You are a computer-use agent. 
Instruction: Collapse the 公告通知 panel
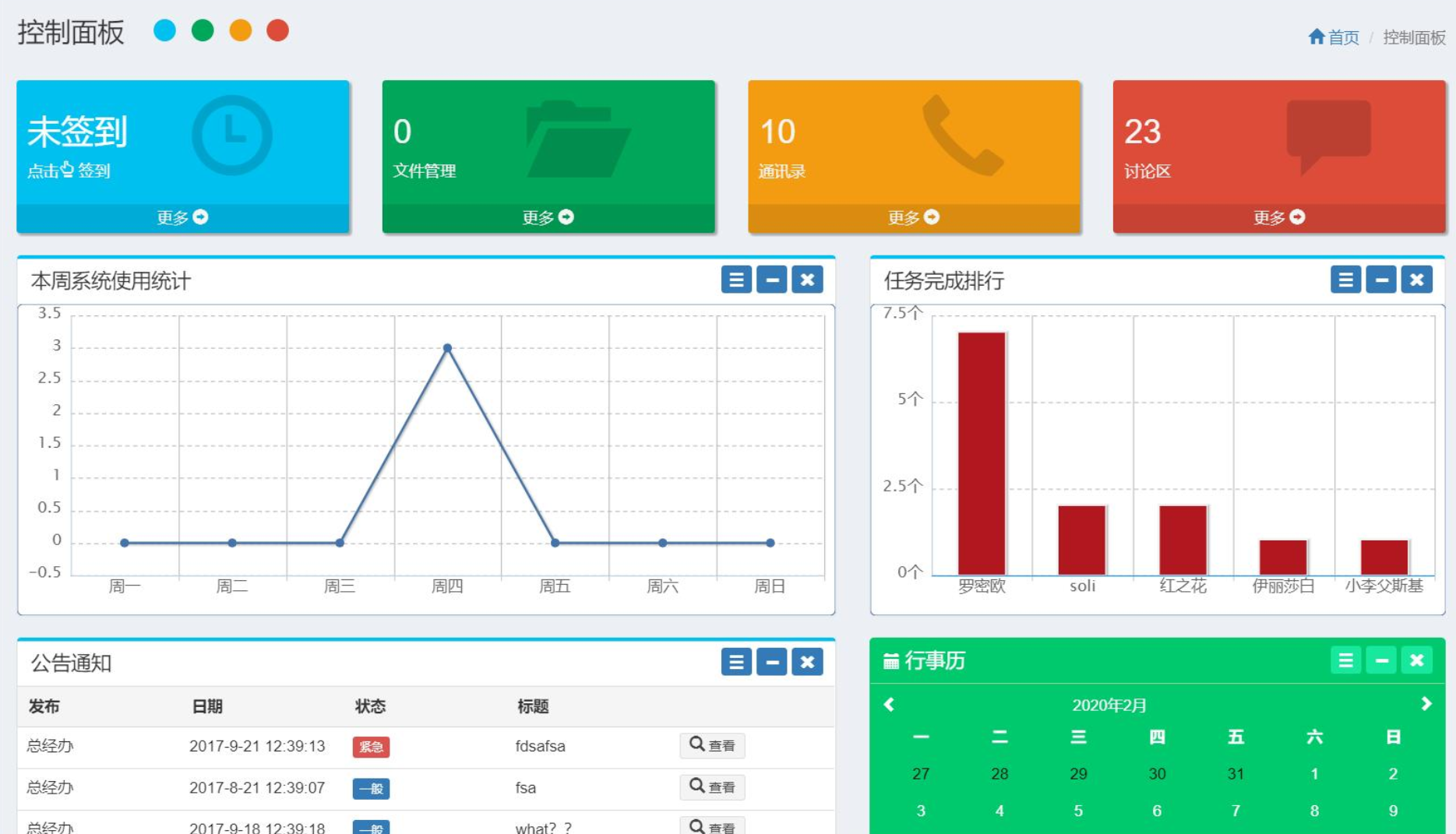point(772,662)
